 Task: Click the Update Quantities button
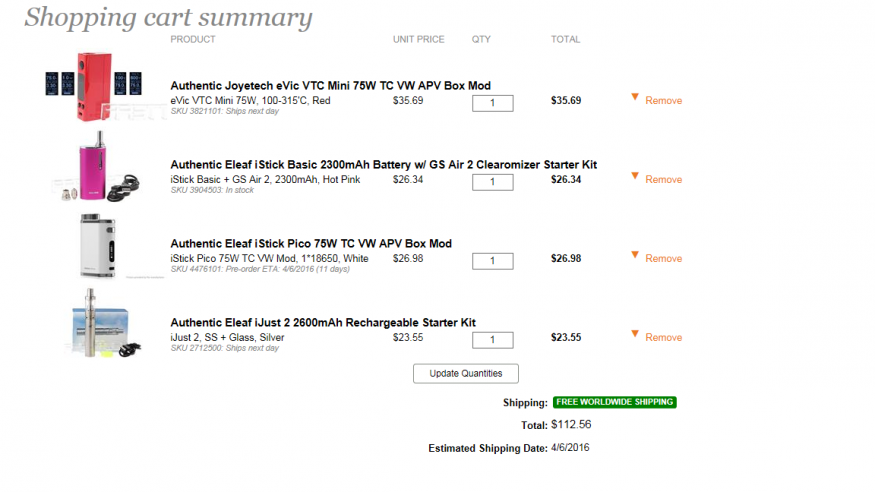tap(465, 374)
